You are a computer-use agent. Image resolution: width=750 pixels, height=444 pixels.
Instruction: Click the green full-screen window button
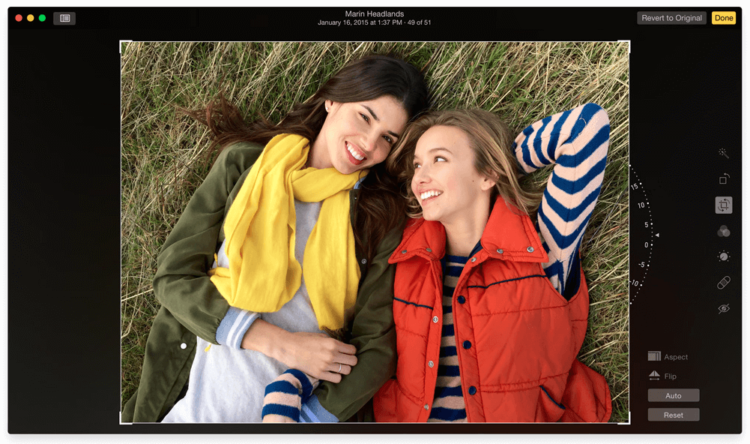(42, 18)
